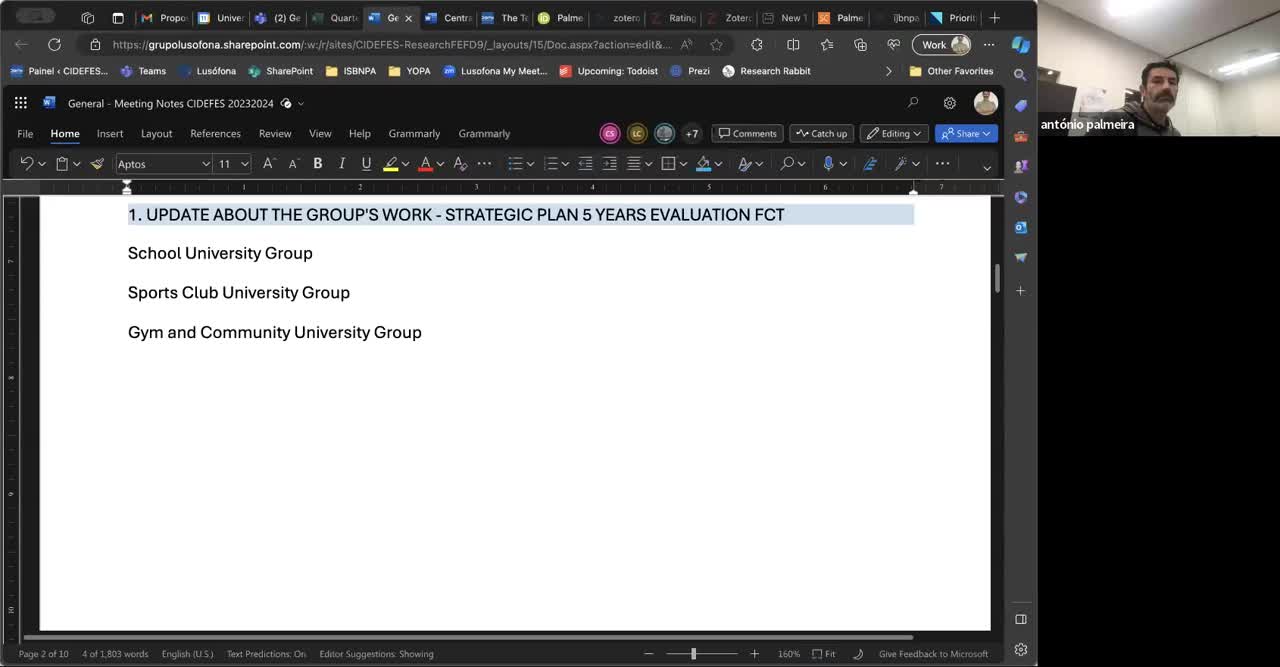
Task: Open the File menu
Action: click(25, 133)
